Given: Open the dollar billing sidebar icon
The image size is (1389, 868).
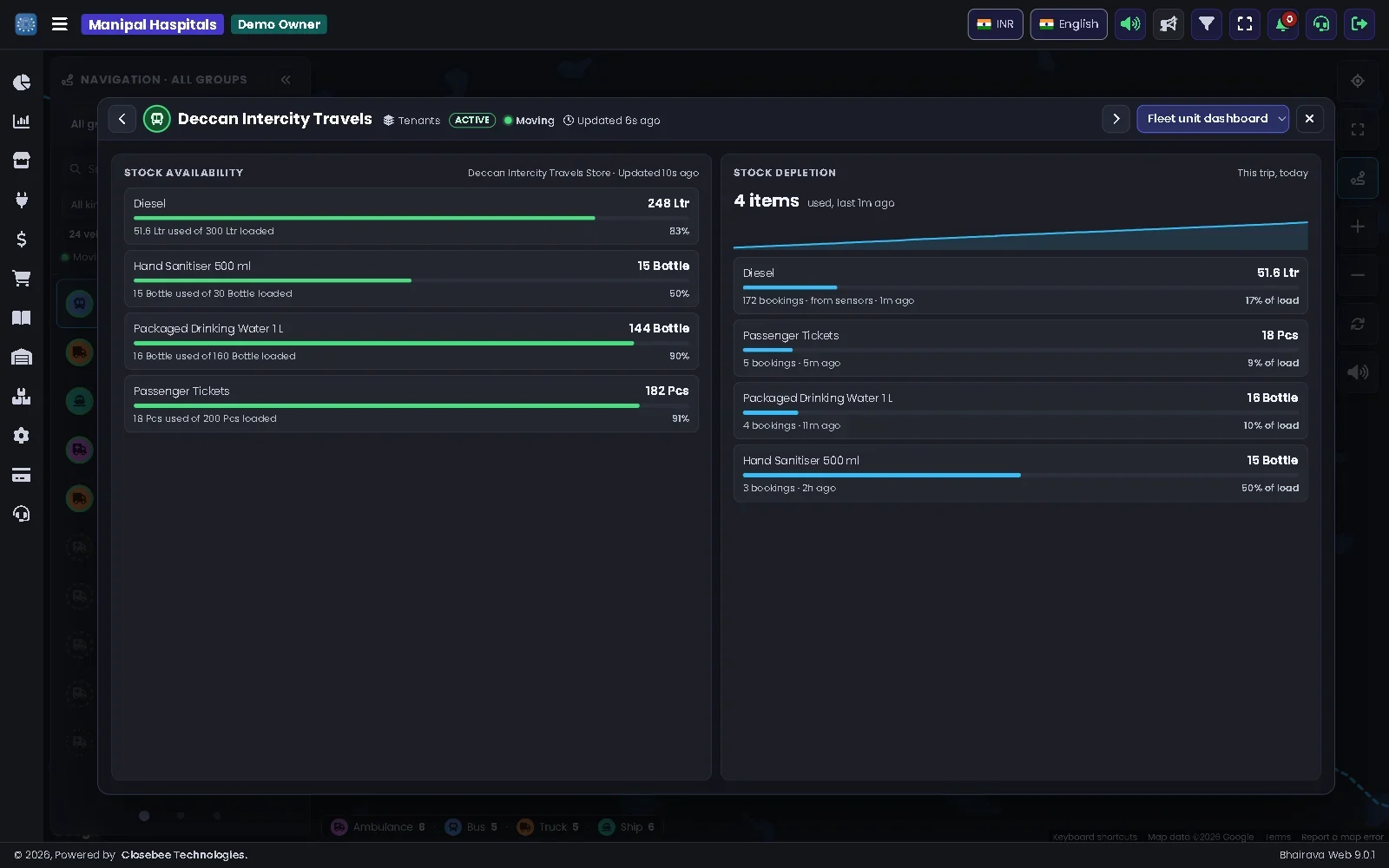Looking at the screenshot, I should pyautogui.click(x=22, y=239).
